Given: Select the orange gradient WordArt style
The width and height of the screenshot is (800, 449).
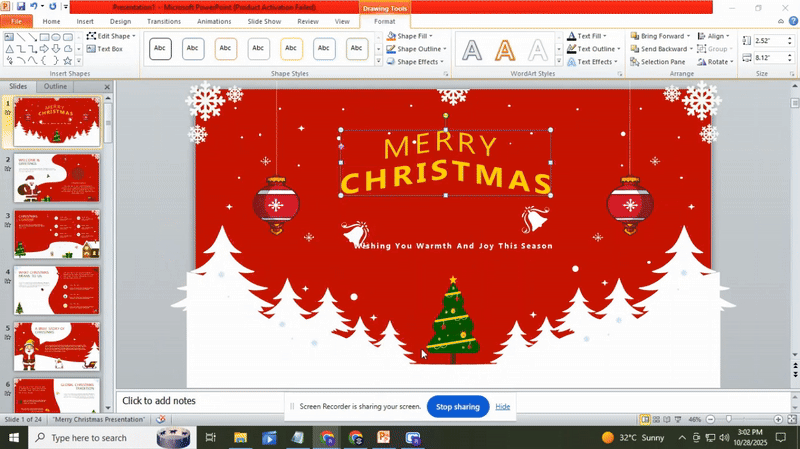Looking at the screenshot, I should tap(505, 49).
